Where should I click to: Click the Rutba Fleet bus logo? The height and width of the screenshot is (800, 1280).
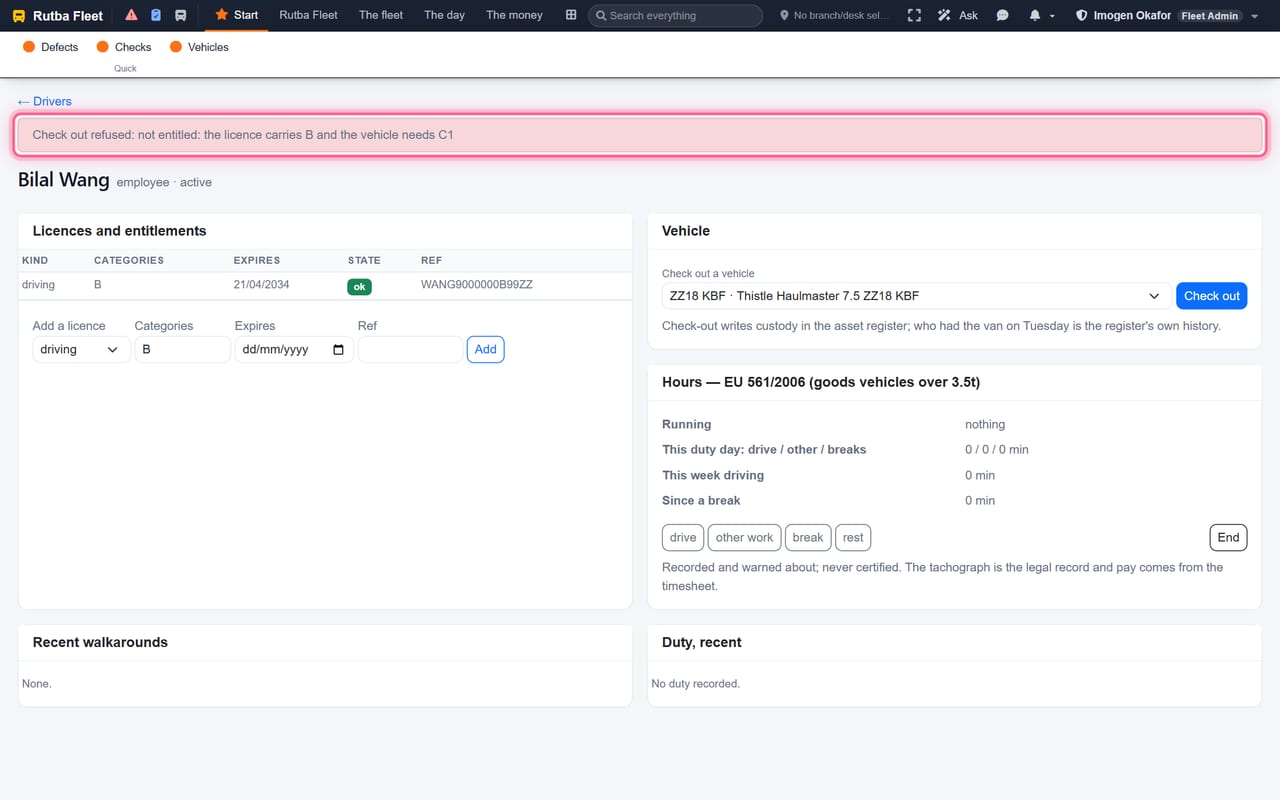coord(19,16)
